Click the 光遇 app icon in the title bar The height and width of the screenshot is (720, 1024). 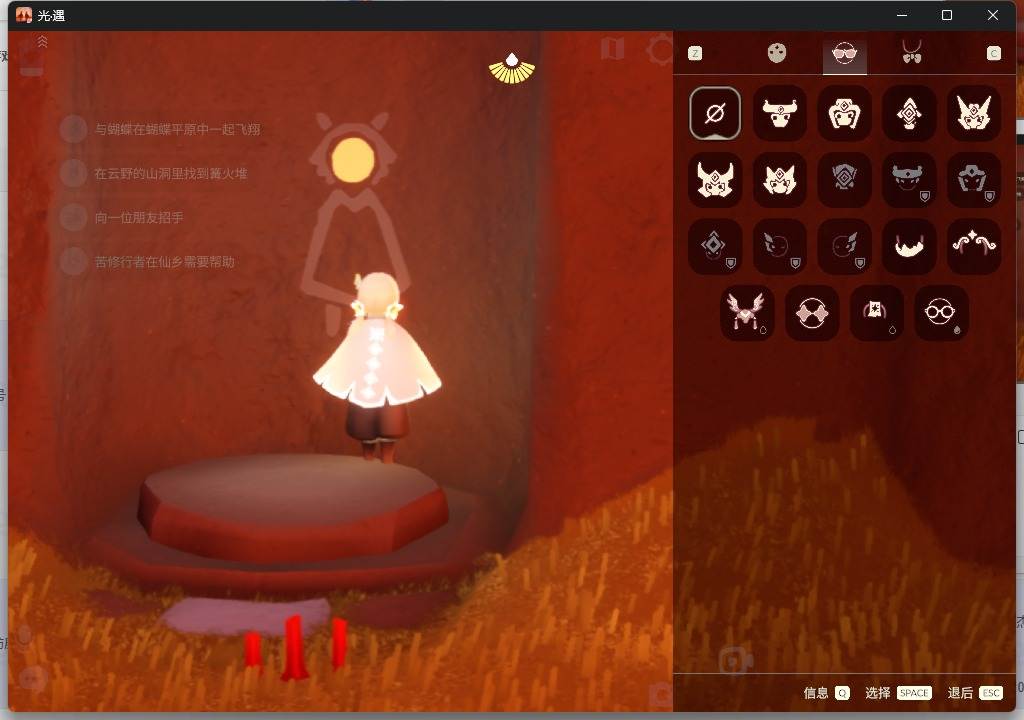(x=24, y=15)
